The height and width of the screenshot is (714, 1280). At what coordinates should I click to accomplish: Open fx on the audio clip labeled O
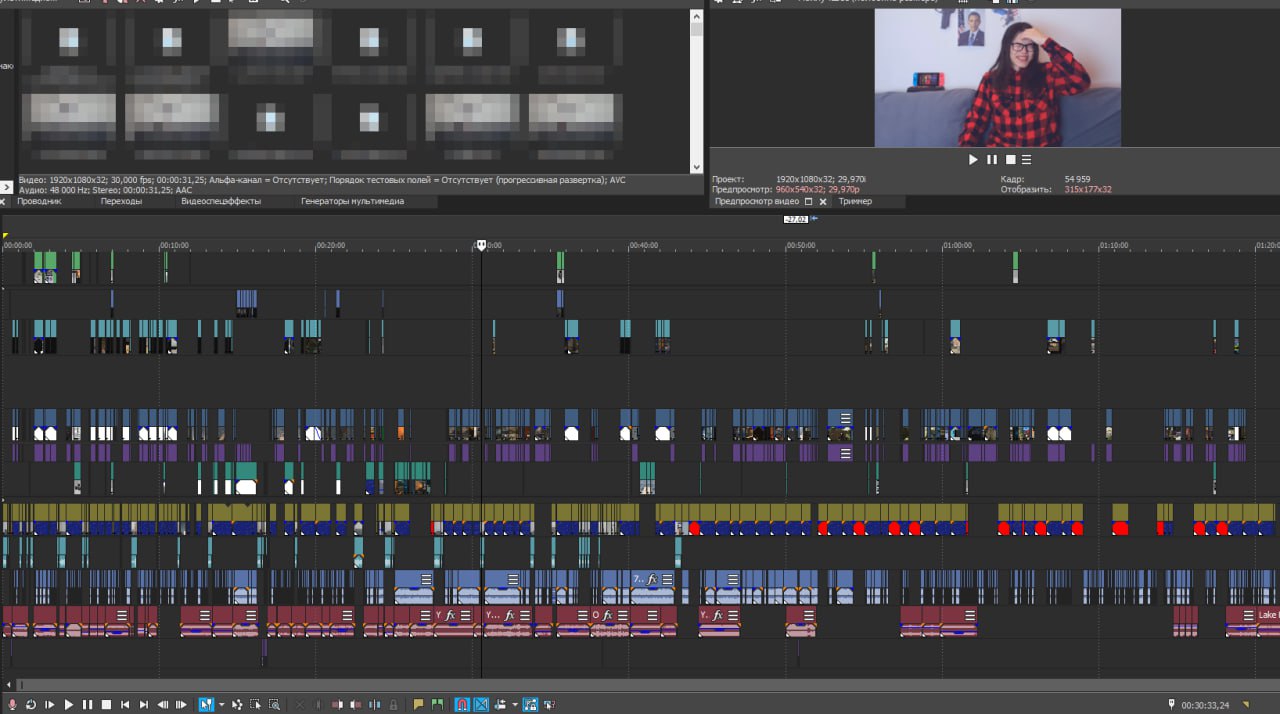point(607,615)
